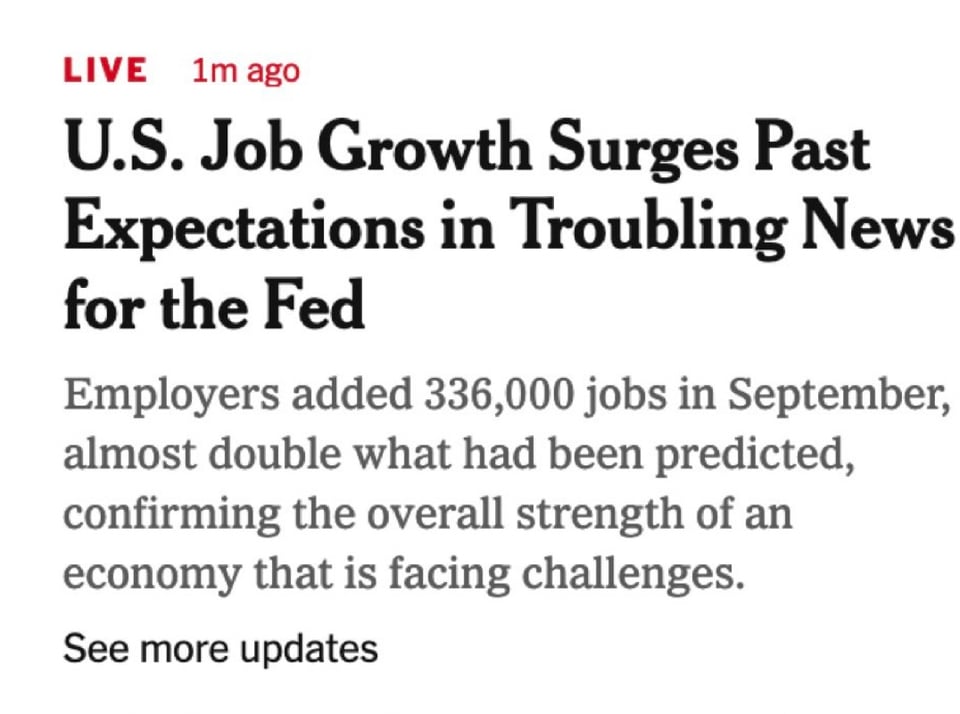Click the "1m ago" timestamp
The image size is (960, 714).
[x=244, y=71]
